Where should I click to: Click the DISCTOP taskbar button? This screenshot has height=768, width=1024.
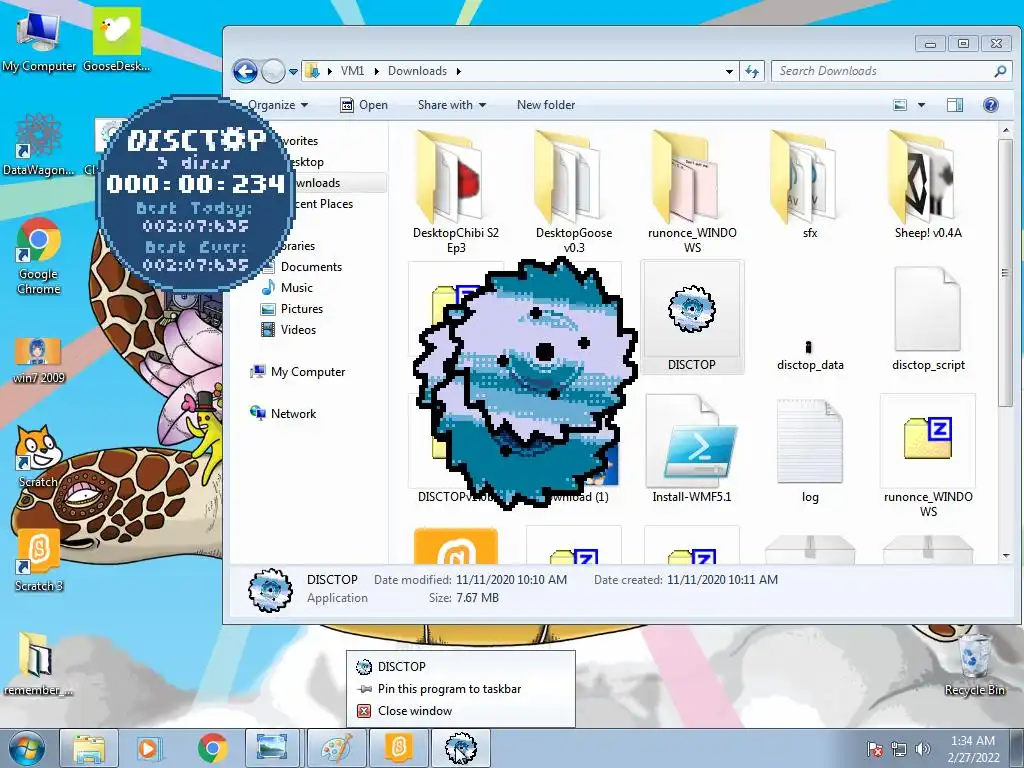(x=460, y=748)
